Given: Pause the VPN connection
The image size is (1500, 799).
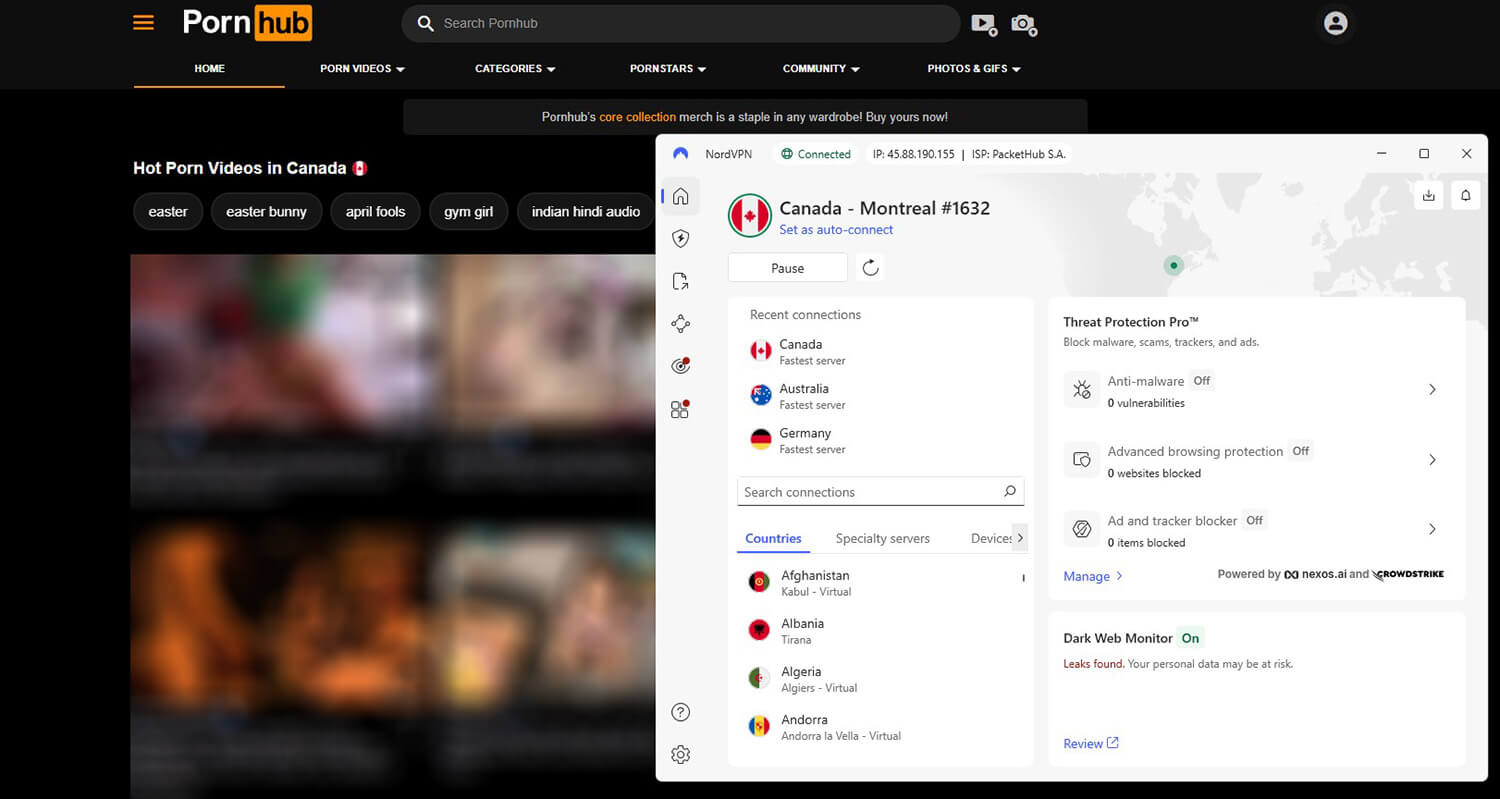Looking at the screenshot, I should (x=788, y=268).
